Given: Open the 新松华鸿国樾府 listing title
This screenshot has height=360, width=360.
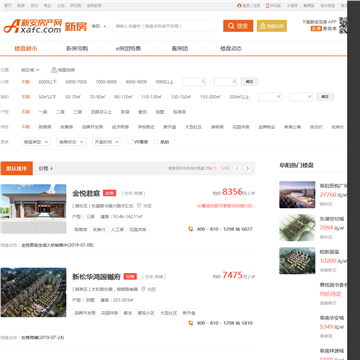Looking at the screenshot, I should click(97, 277).
